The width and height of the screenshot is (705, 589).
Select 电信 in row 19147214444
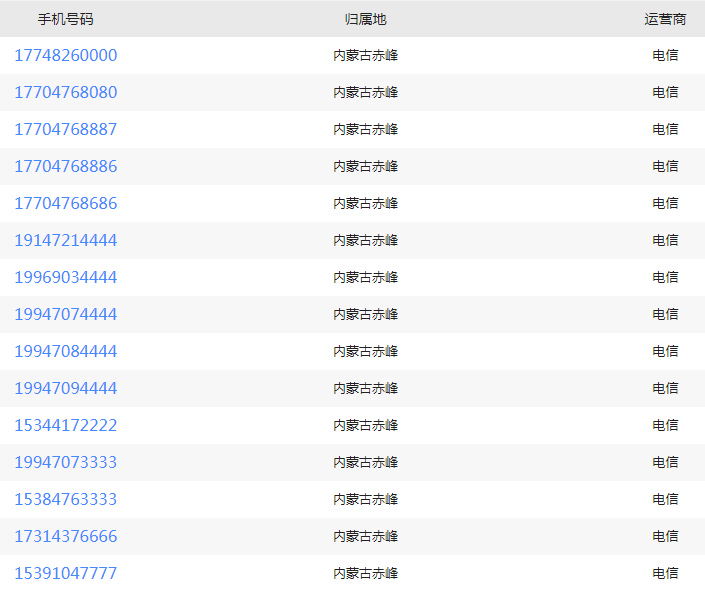pos(665,240)
